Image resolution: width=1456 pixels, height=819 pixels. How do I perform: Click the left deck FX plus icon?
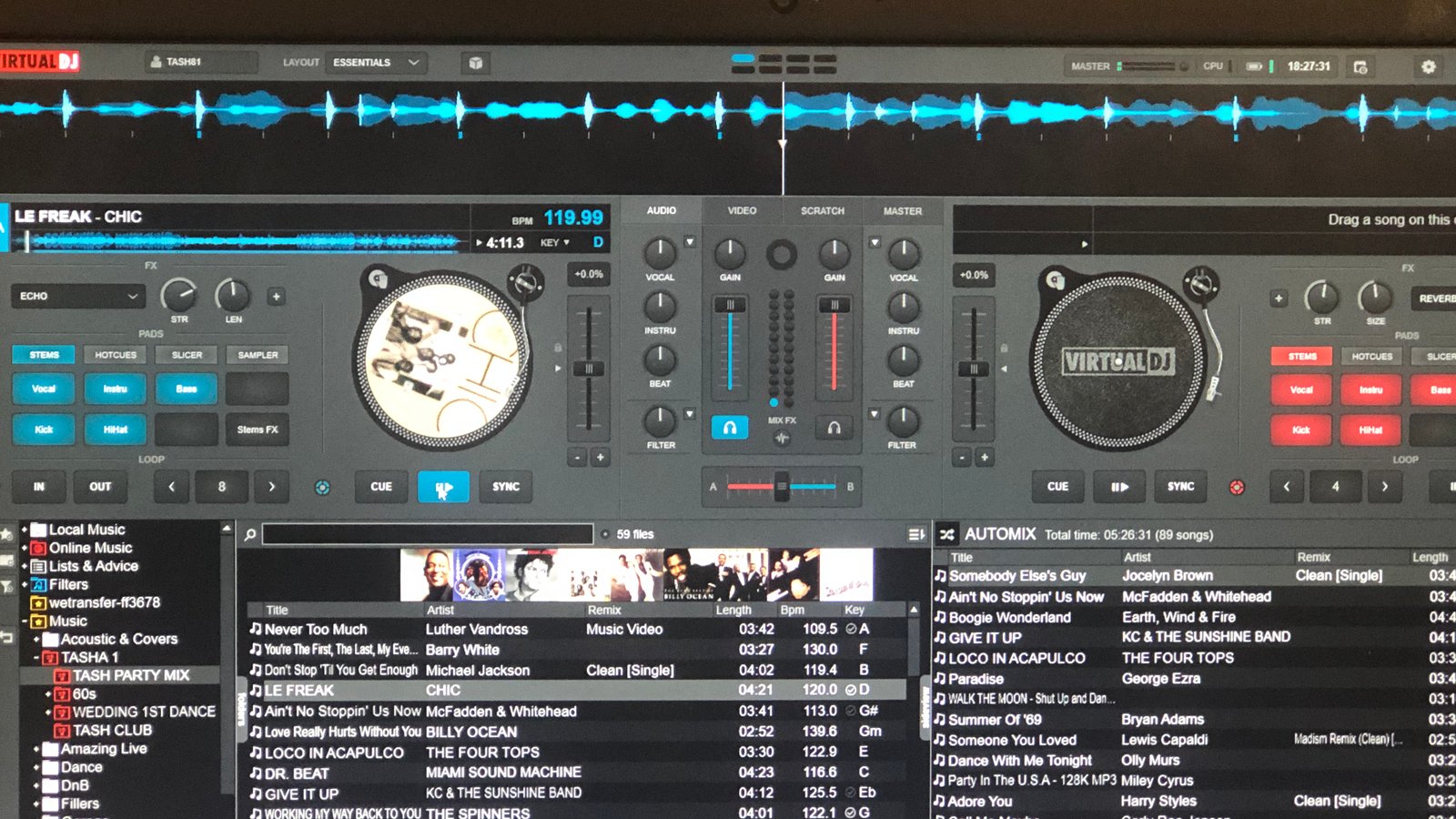[277, 297]
